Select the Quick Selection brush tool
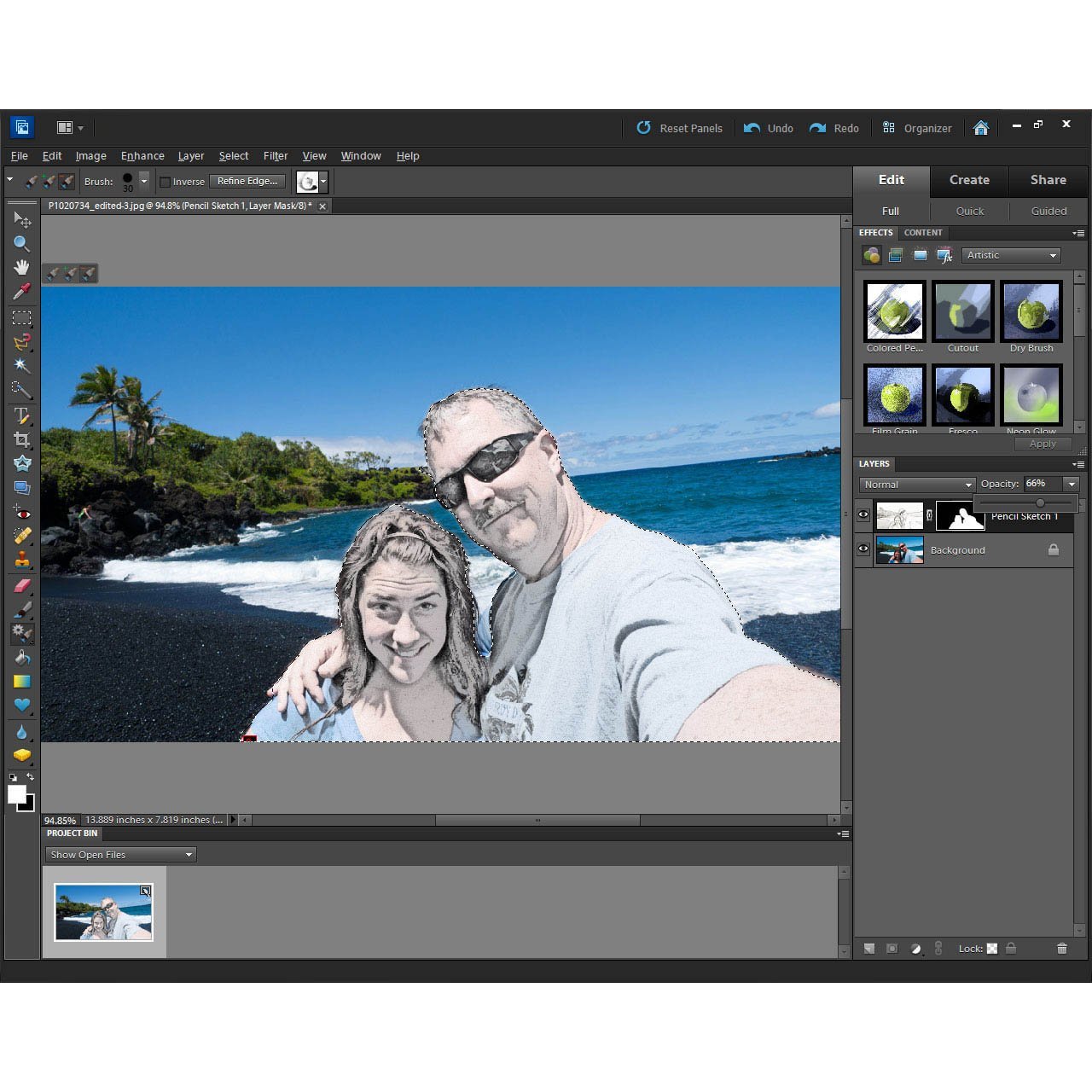The height and width of the screenshot is (1092, 1092). click(x=22, y=390)
